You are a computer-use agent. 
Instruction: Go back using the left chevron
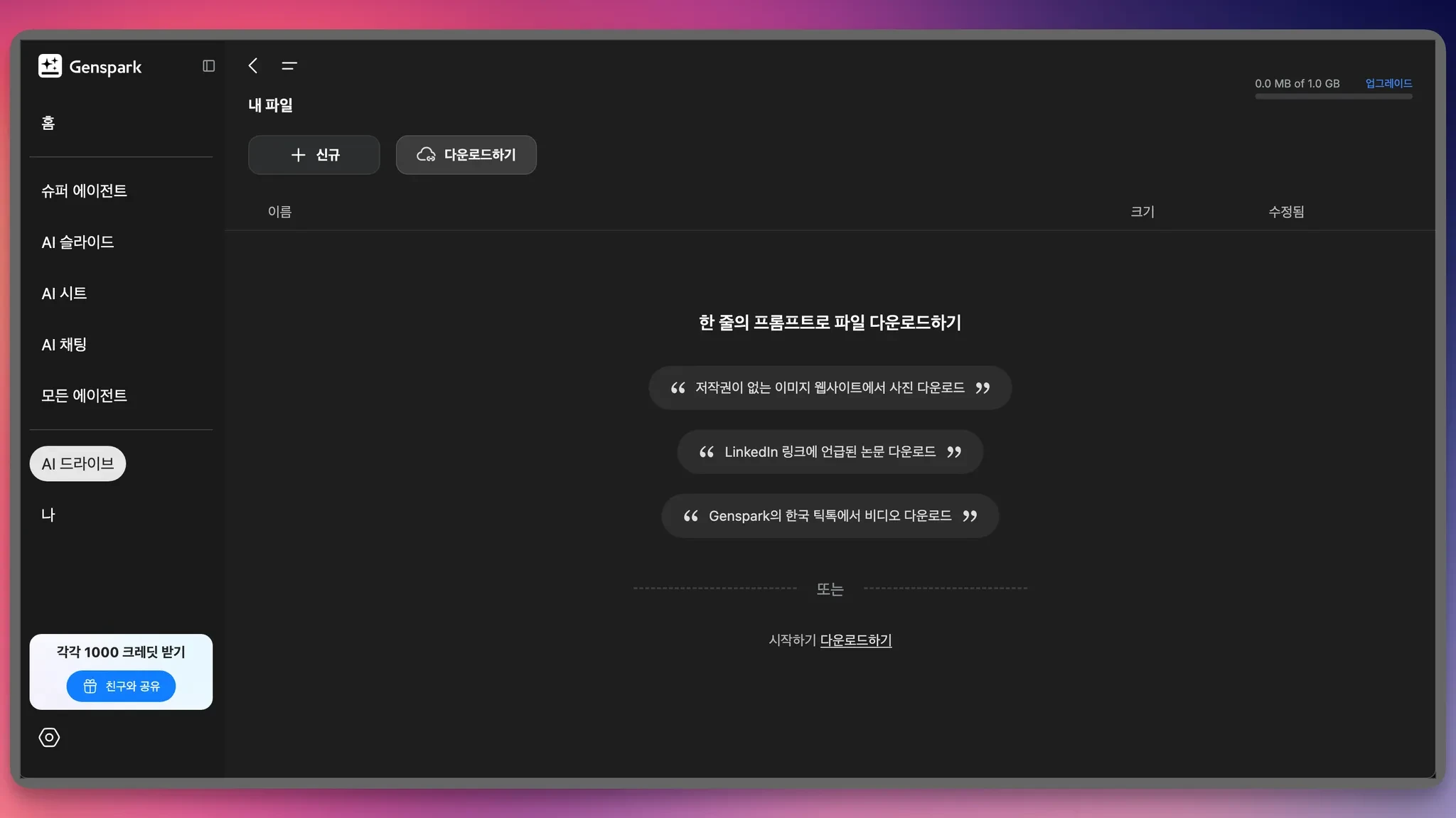[x=253, y=65]
